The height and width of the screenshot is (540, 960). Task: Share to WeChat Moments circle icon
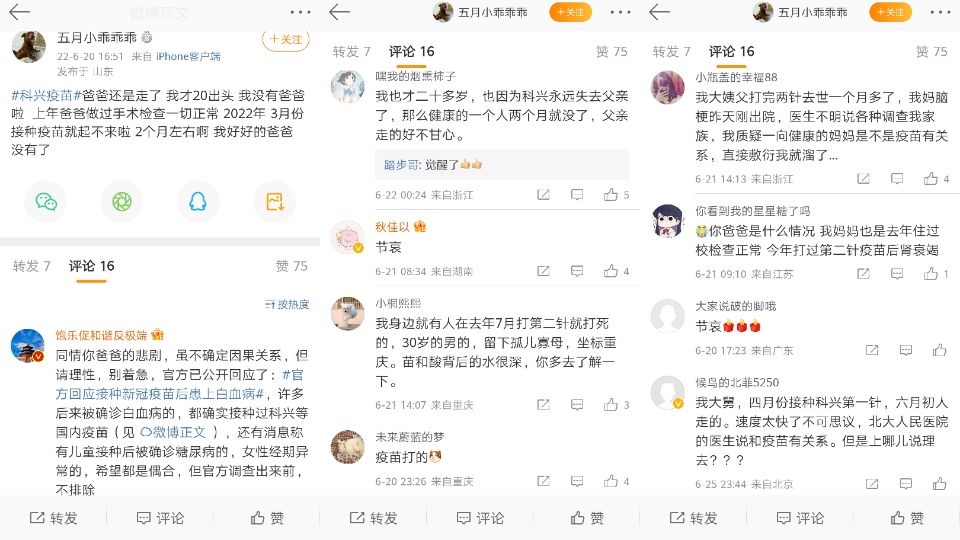click(122, 201)
